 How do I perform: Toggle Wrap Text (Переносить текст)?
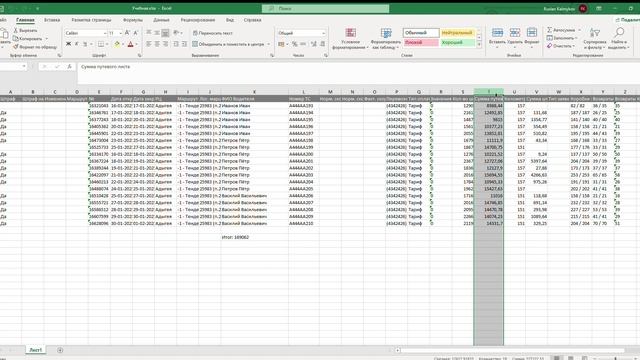212,33
